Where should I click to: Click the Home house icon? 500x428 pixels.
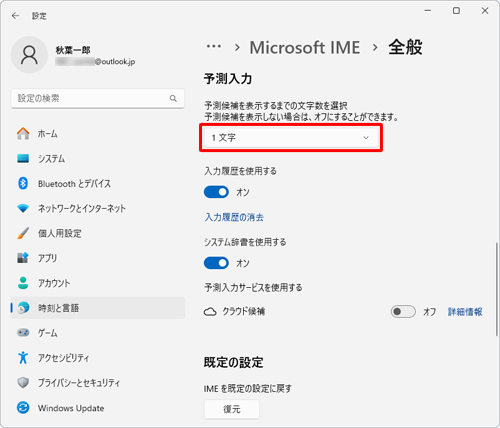tap(23, 134)
